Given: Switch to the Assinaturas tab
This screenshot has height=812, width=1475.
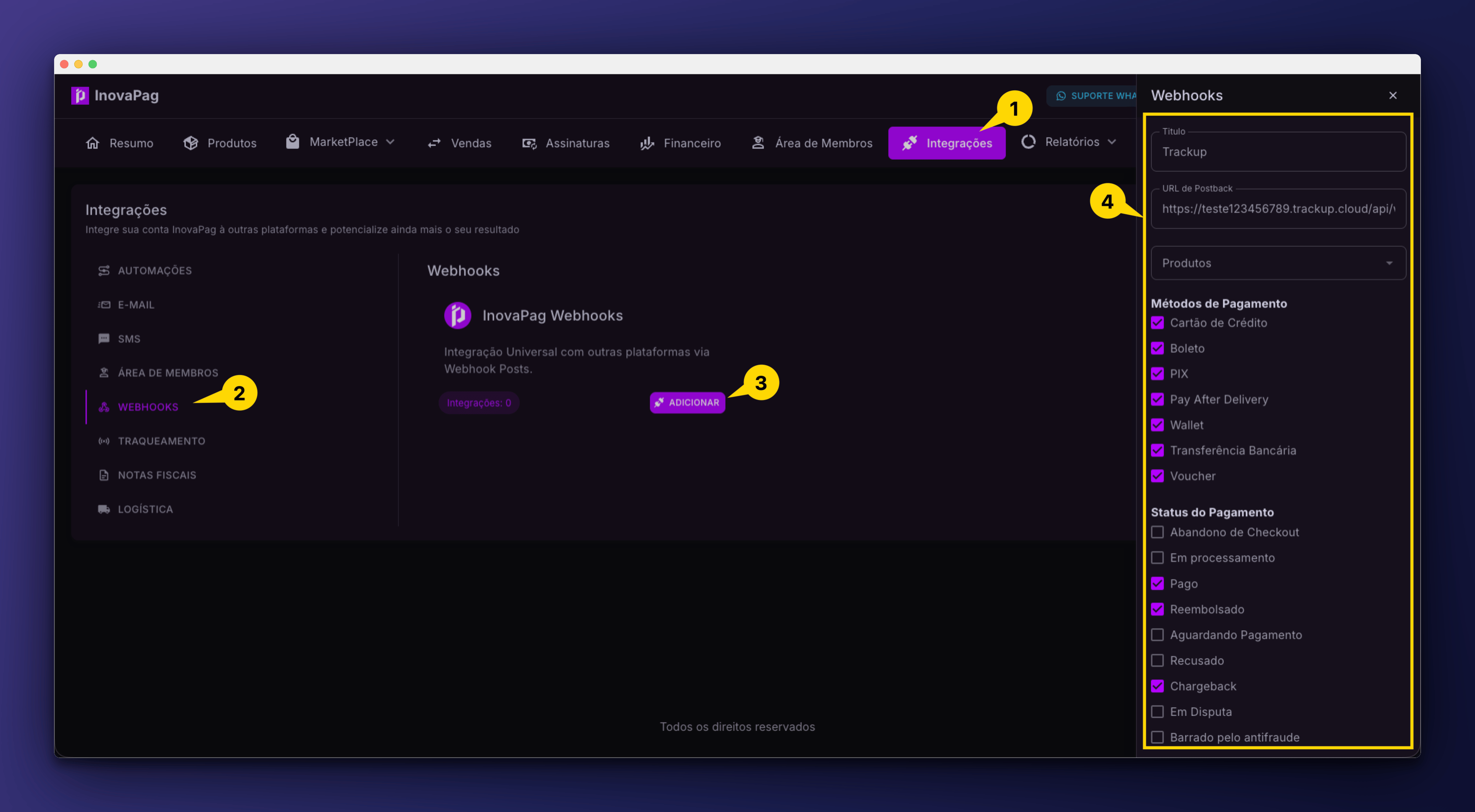Looking at the screenshot, I should pos(566,143).
